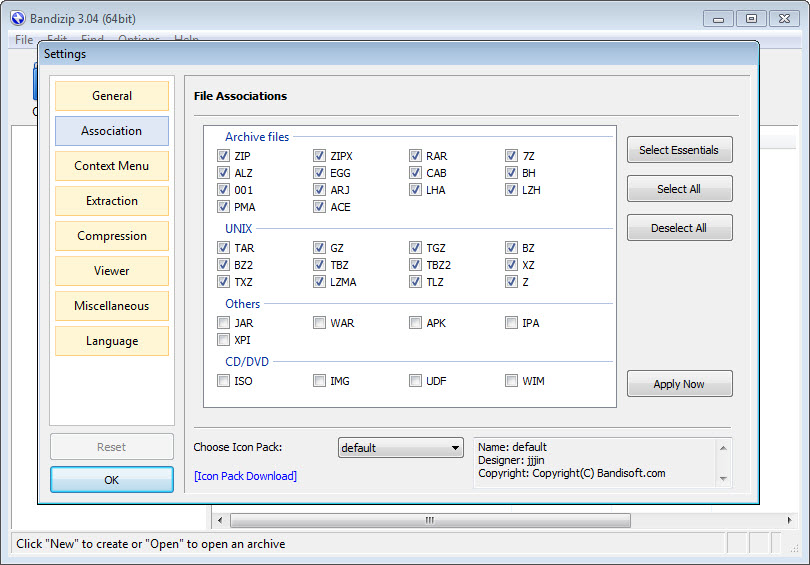The image size is (810, 565).
Task: Toggle the 001 checkbox
Action: (223, 190)
